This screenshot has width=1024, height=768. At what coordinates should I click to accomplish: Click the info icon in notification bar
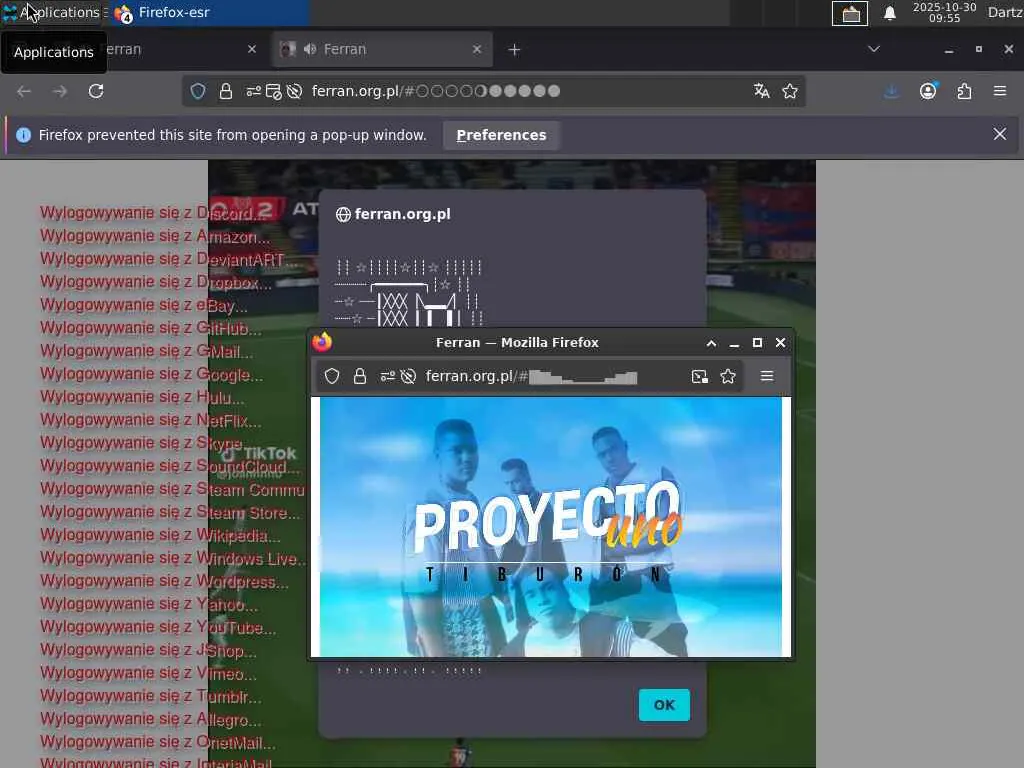tap(24, 135)
